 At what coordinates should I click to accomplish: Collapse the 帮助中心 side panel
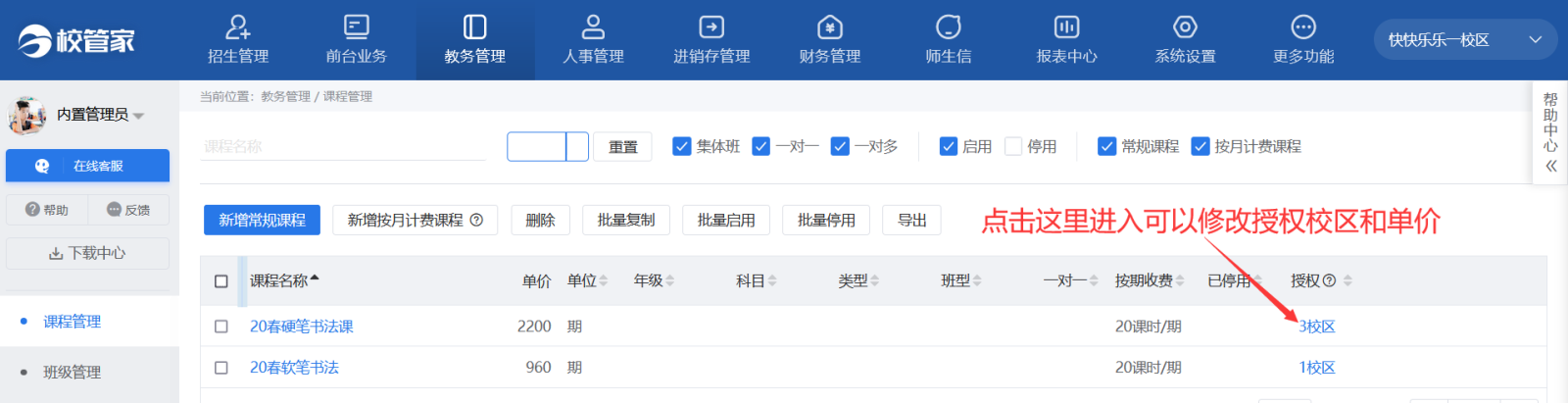(1550, 166)
